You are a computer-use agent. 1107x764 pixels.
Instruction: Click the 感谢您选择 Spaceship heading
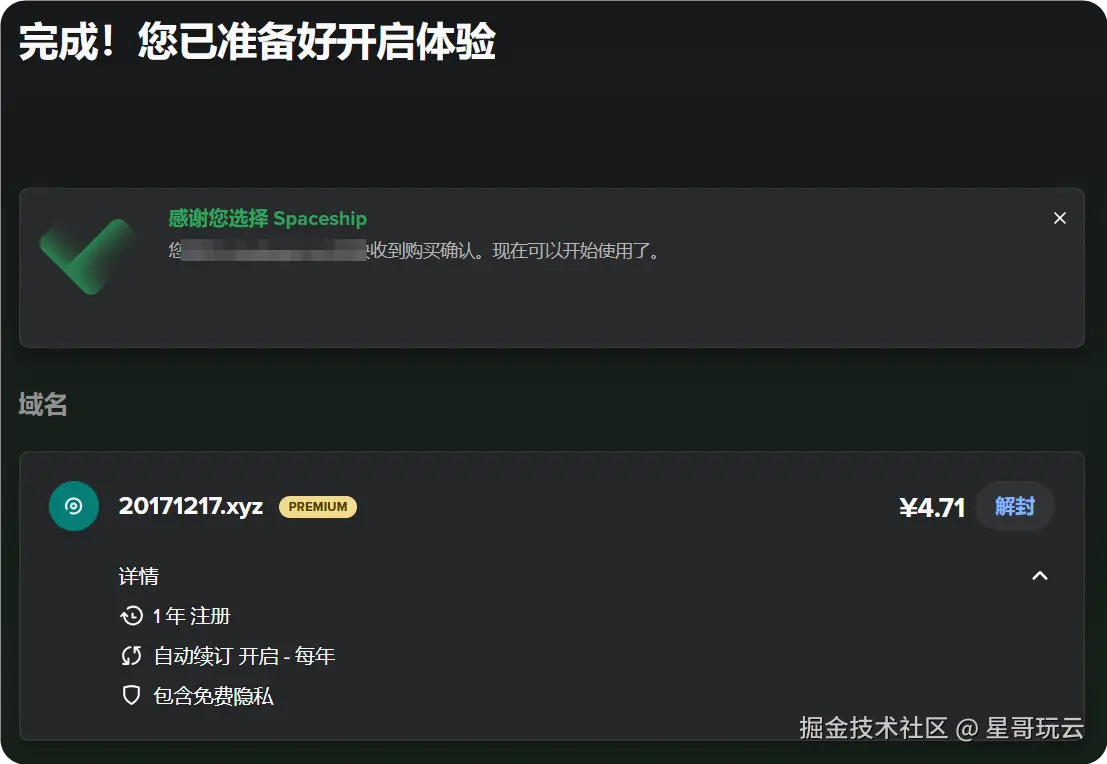pyautogui.click(x=268, y=218)
